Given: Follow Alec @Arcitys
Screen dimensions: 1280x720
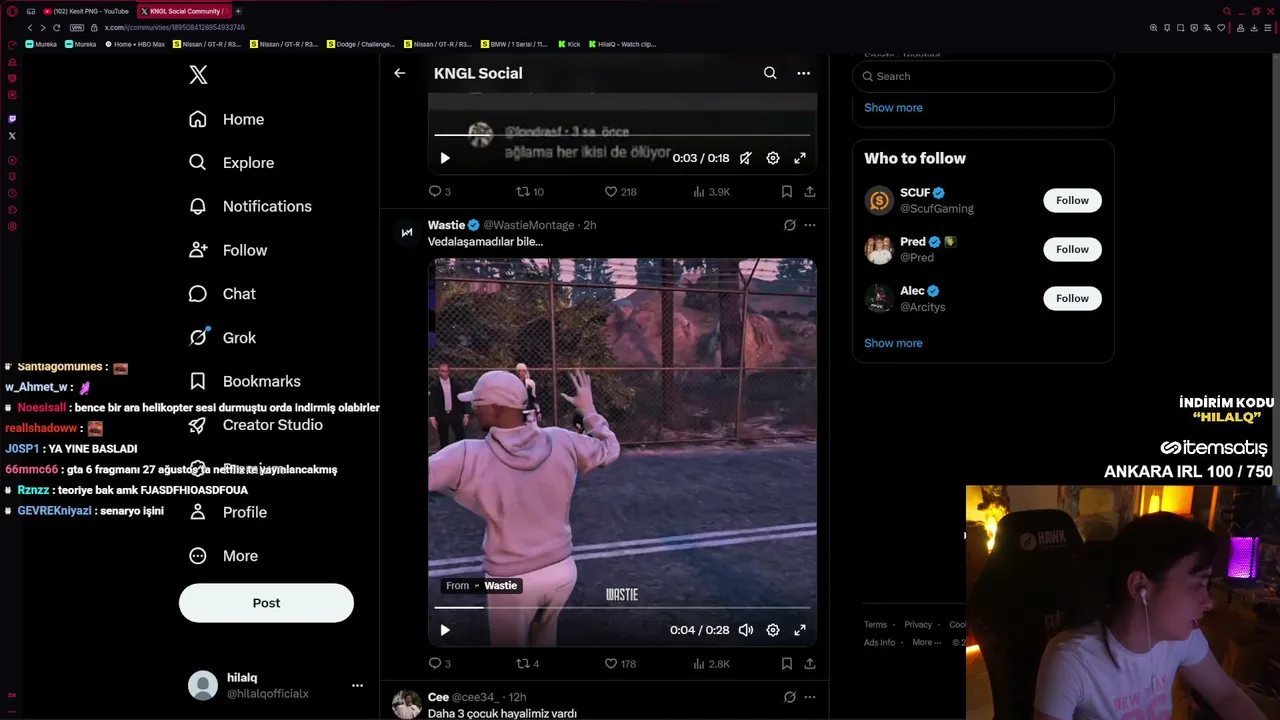Looking at the screenshot, I should click(x=1072, y=298).
